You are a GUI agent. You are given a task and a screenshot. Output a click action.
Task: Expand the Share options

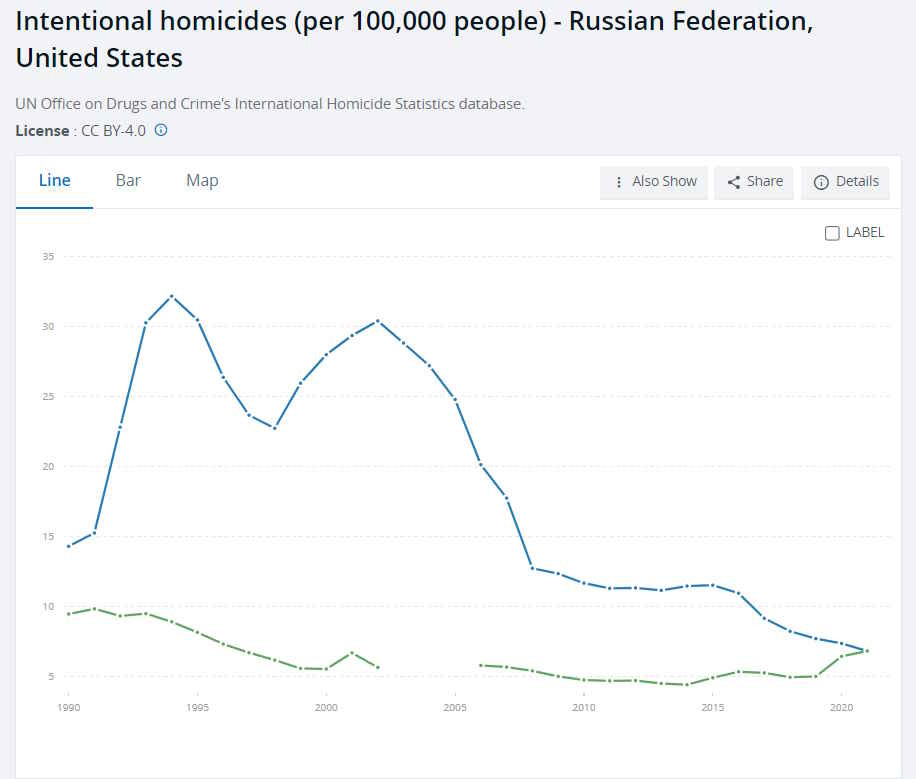[754, 182]
